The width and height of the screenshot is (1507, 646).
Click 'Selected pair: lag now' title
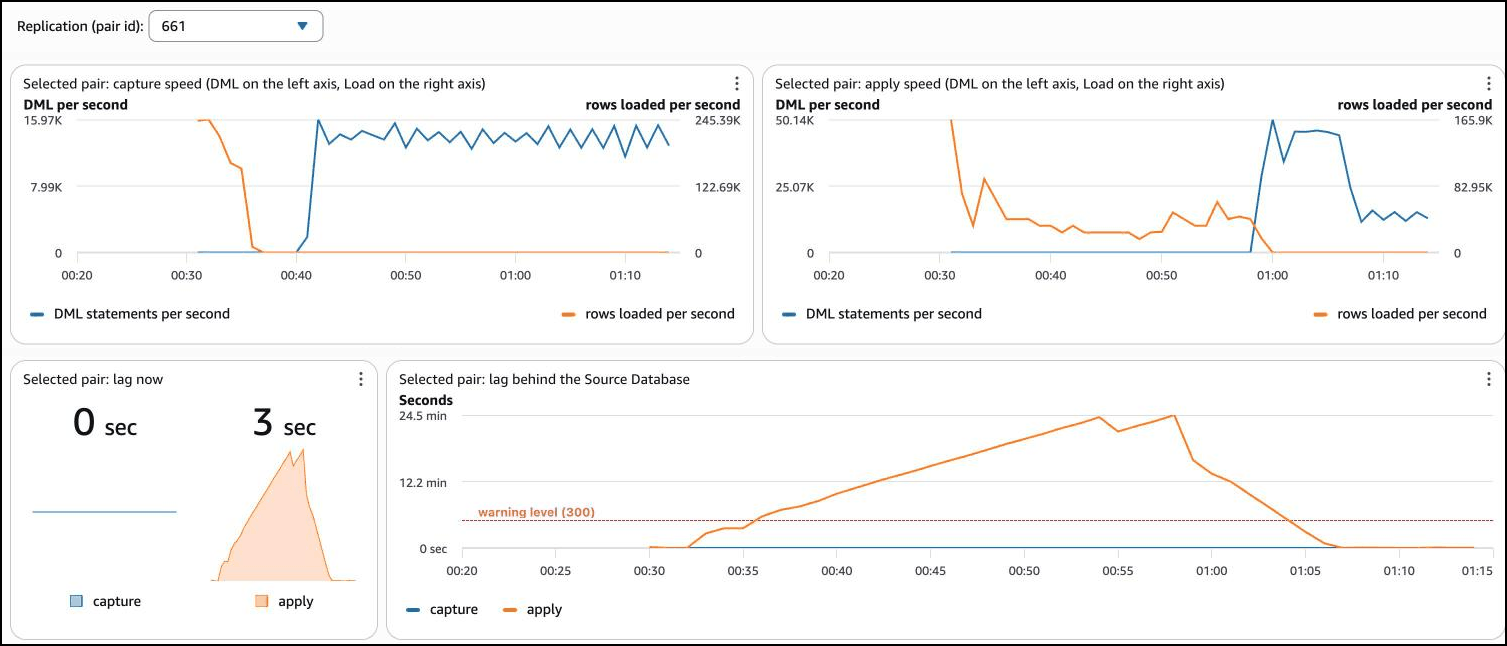pos(93,379)
